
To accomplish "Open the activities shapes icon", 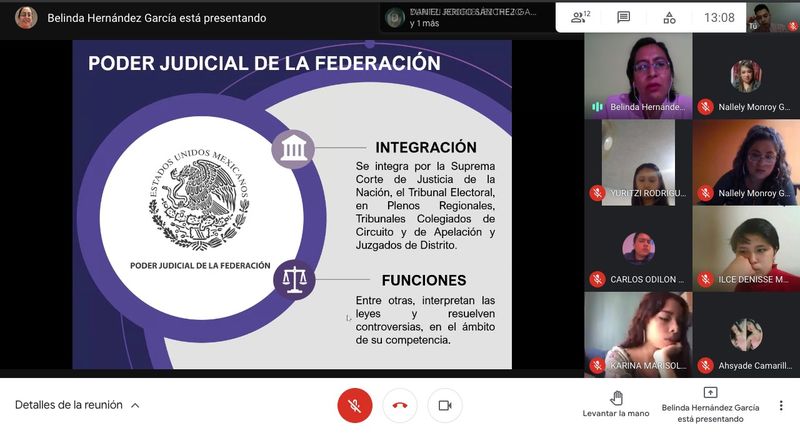I will point(669,18).
